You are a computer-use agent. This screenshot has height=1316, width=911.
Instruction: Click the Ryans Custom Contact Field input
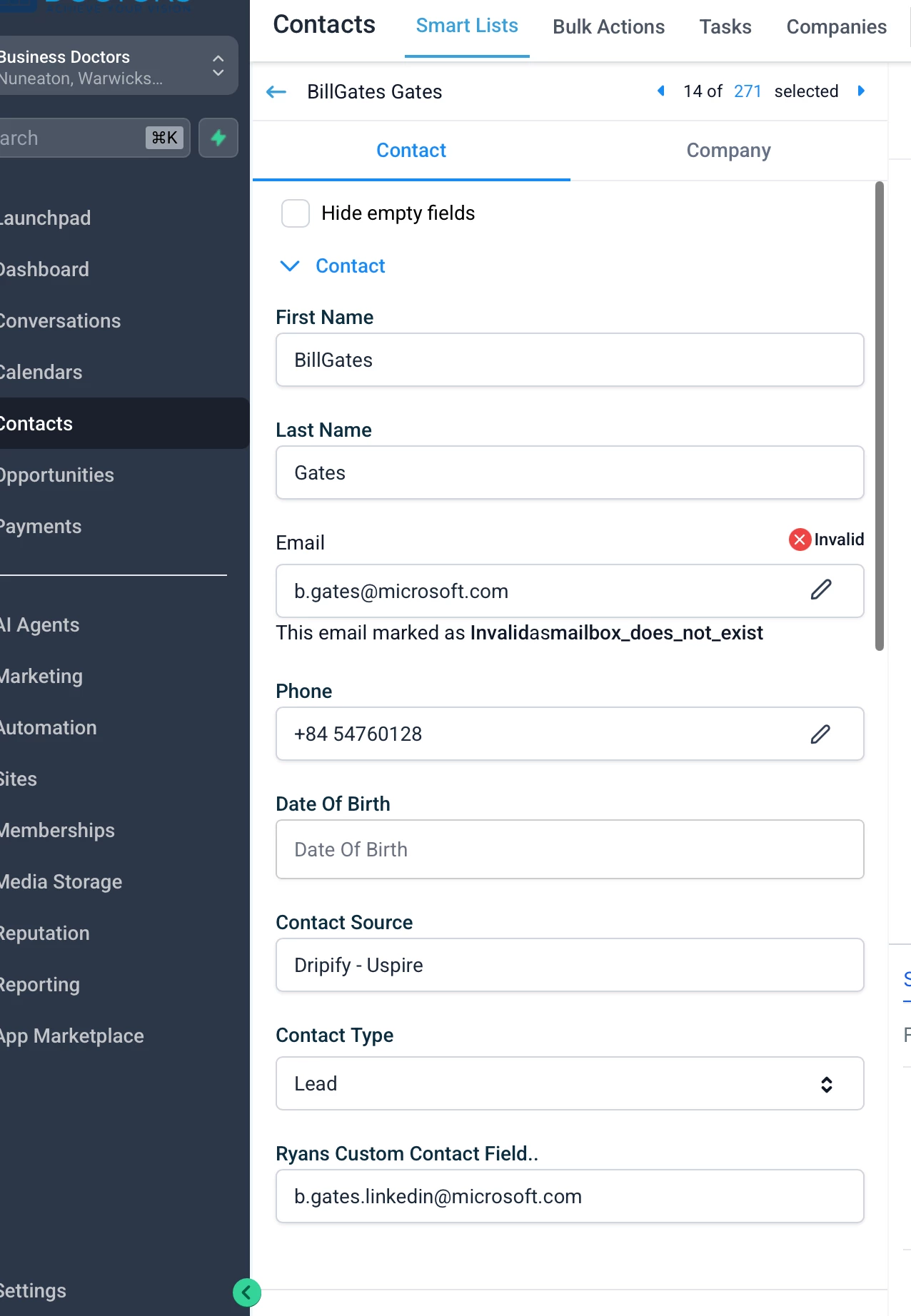(570, 1196)
